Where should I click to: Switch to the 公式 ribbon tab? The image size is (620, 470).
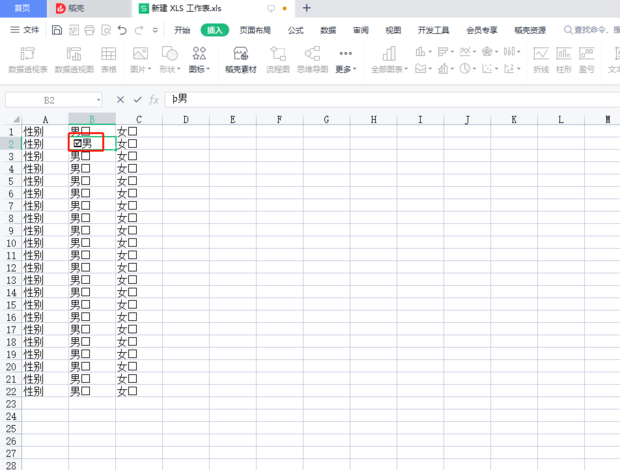point(295,30)
